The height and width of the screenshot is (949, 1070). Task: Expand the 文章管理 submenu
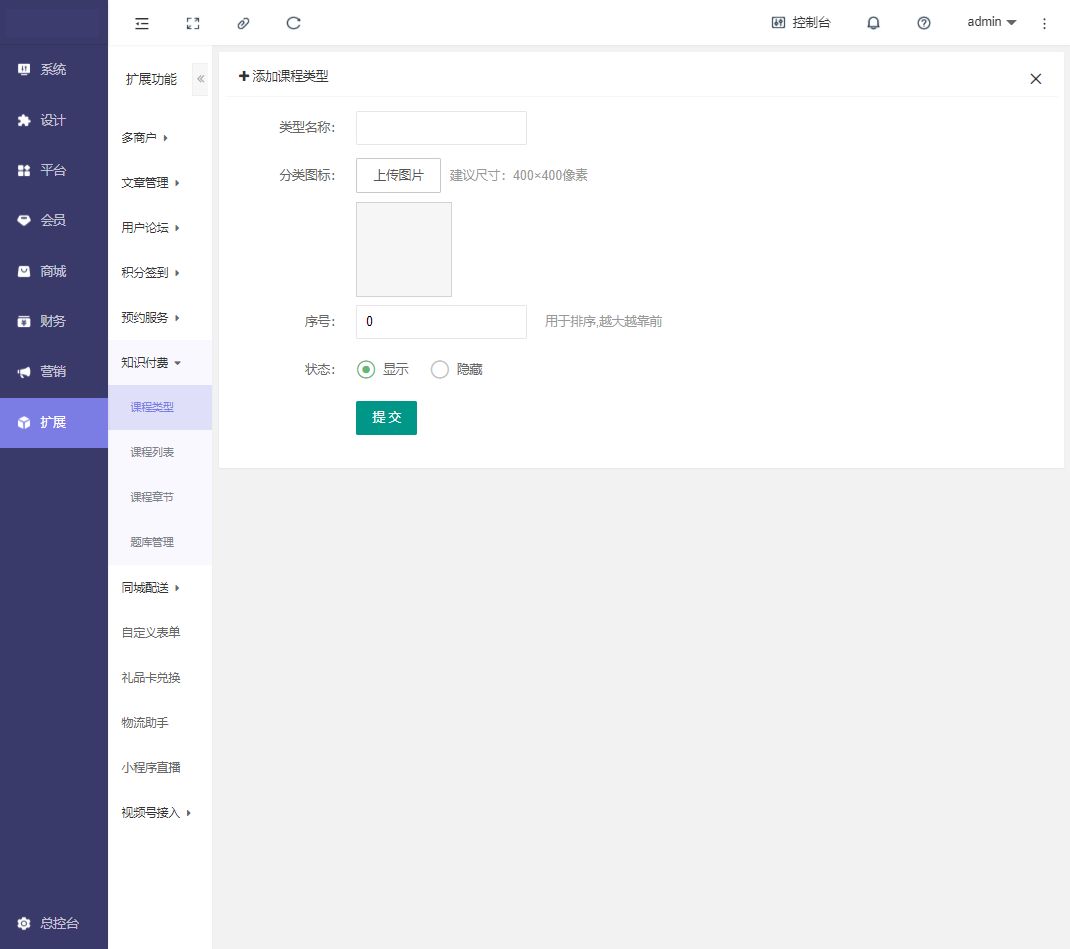pyautogui.click(x=150, y=183)
